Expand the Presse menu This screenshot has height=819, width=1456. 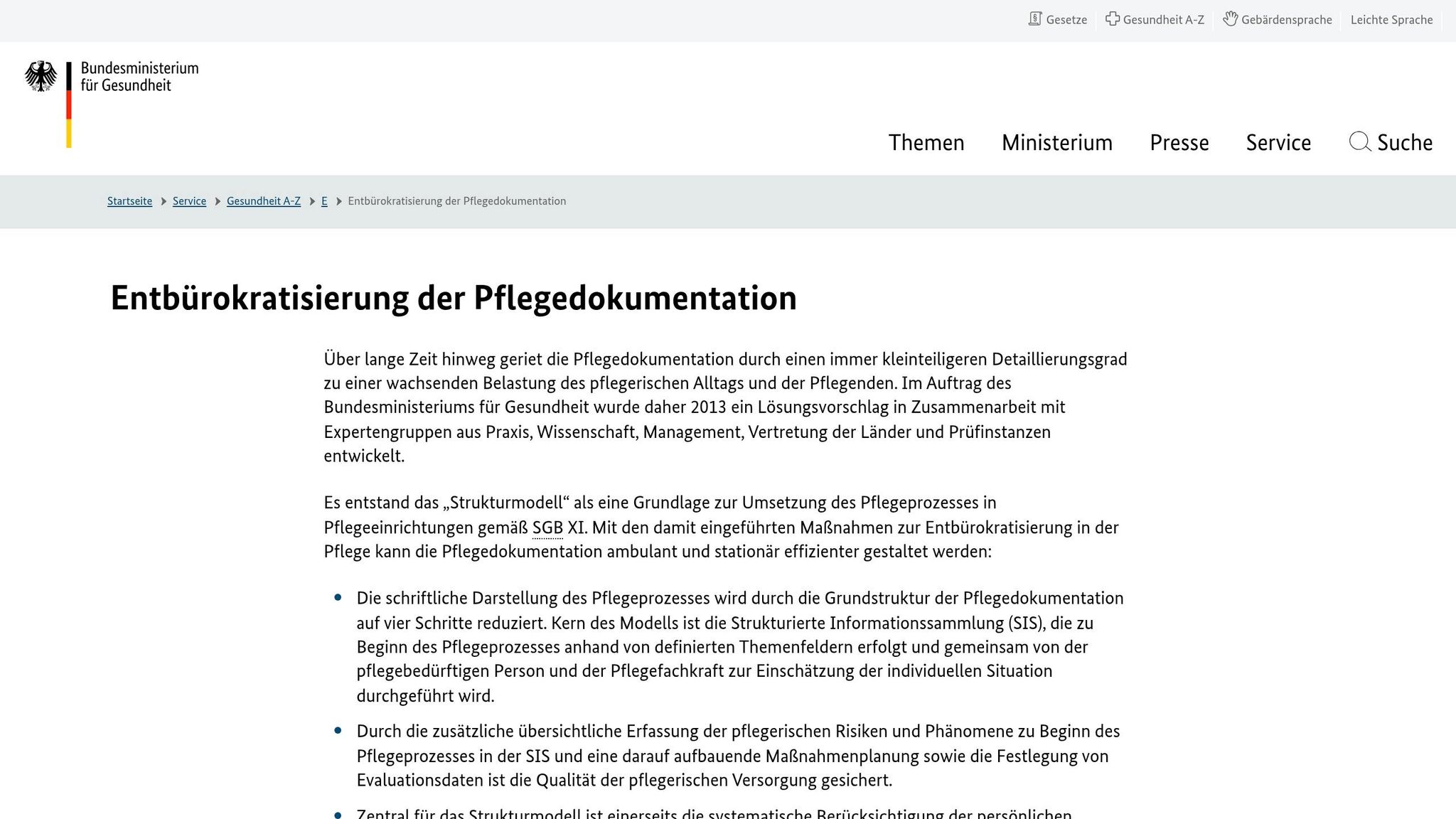pyautogui.click(x=1179, y=142)
